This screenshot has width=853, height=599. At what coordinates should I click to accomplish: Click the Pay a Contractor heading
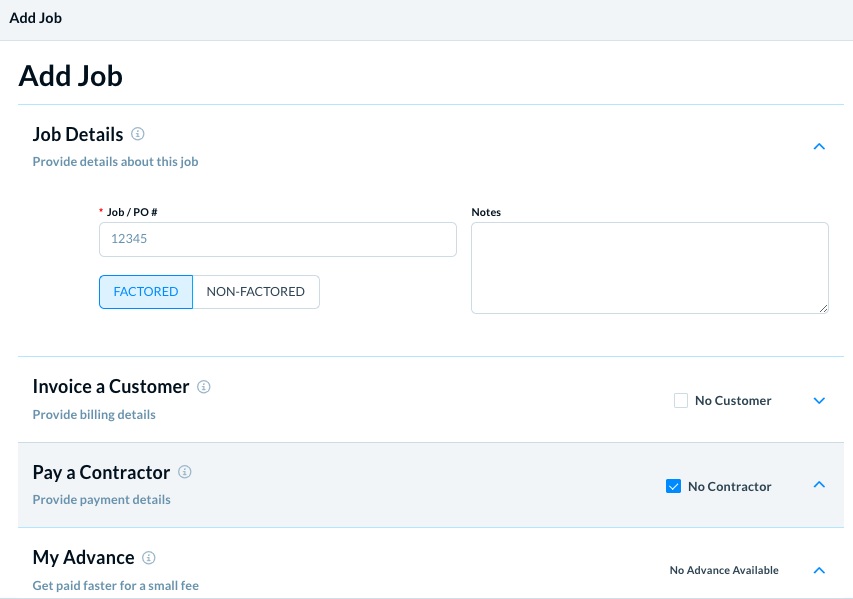(x=101, y=472)
